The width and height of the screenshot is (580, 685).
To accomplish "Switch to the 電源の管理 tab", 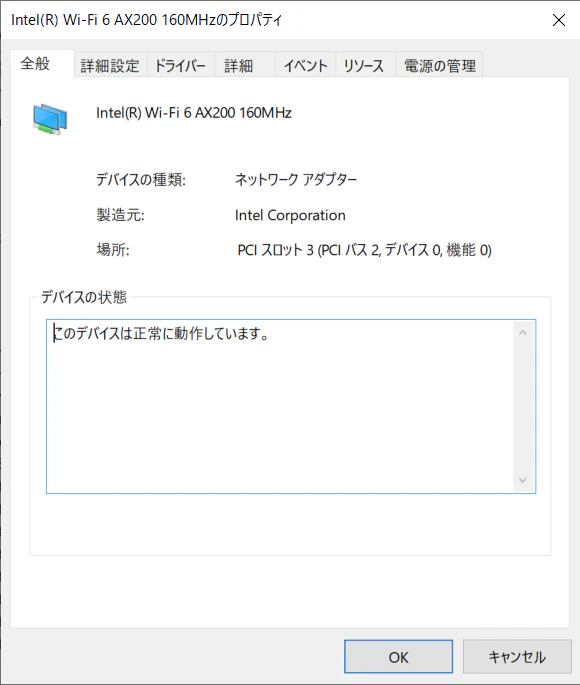I will [439, 66].
